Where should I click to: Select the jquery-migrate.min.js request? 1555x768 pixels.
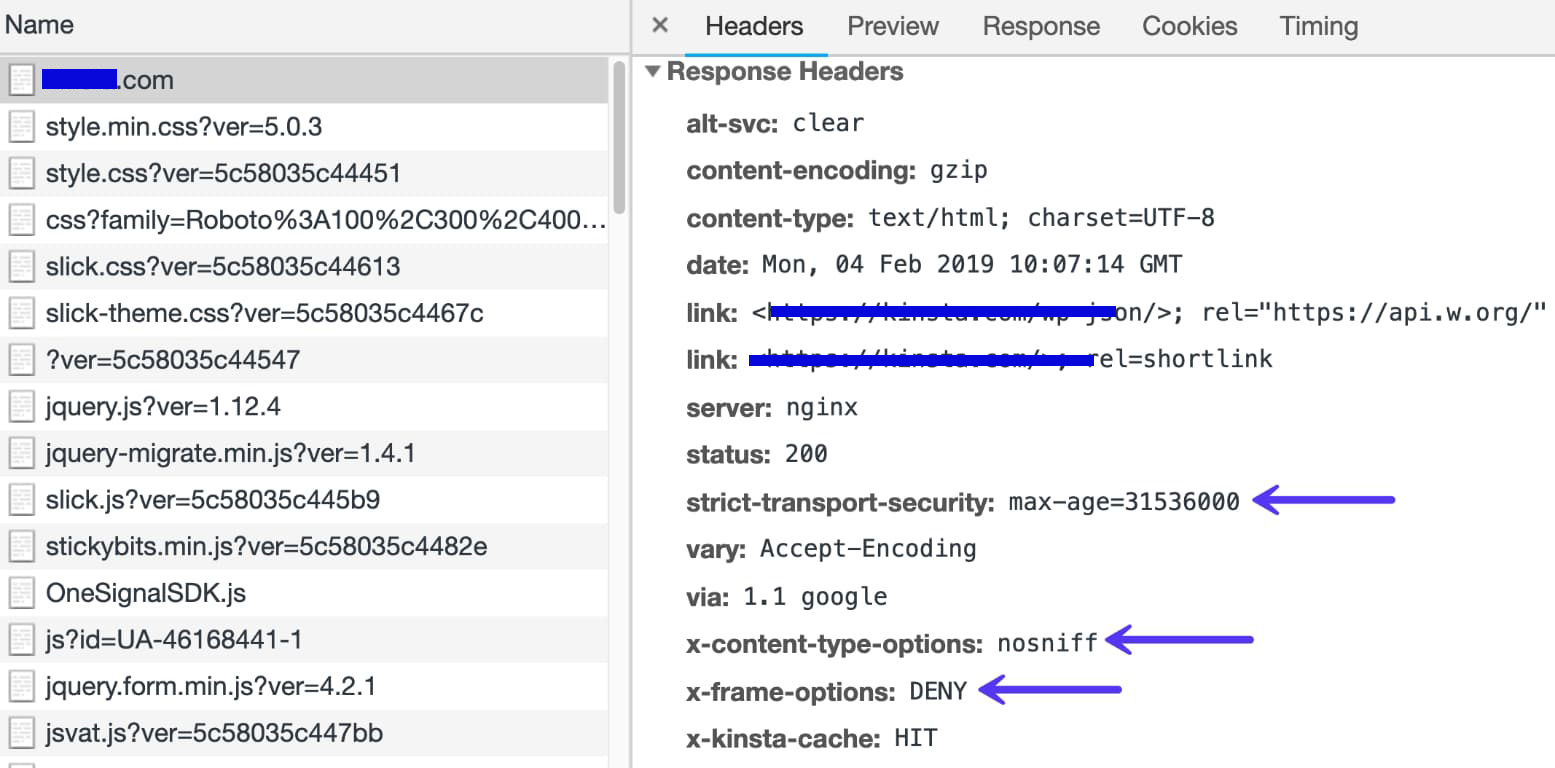(x=230, y=454)
